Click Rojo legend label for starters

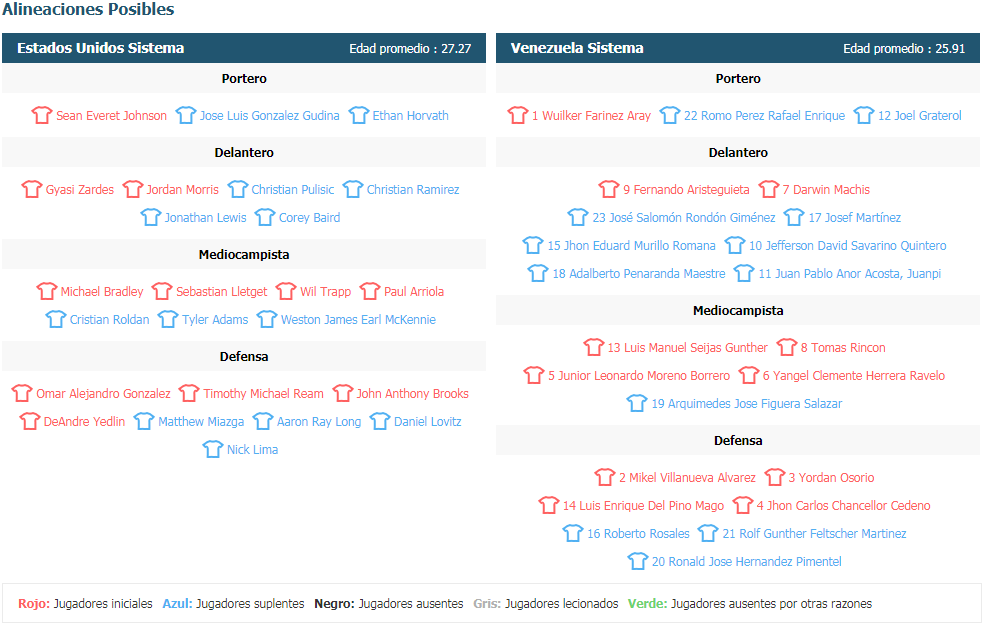point(34,603)
